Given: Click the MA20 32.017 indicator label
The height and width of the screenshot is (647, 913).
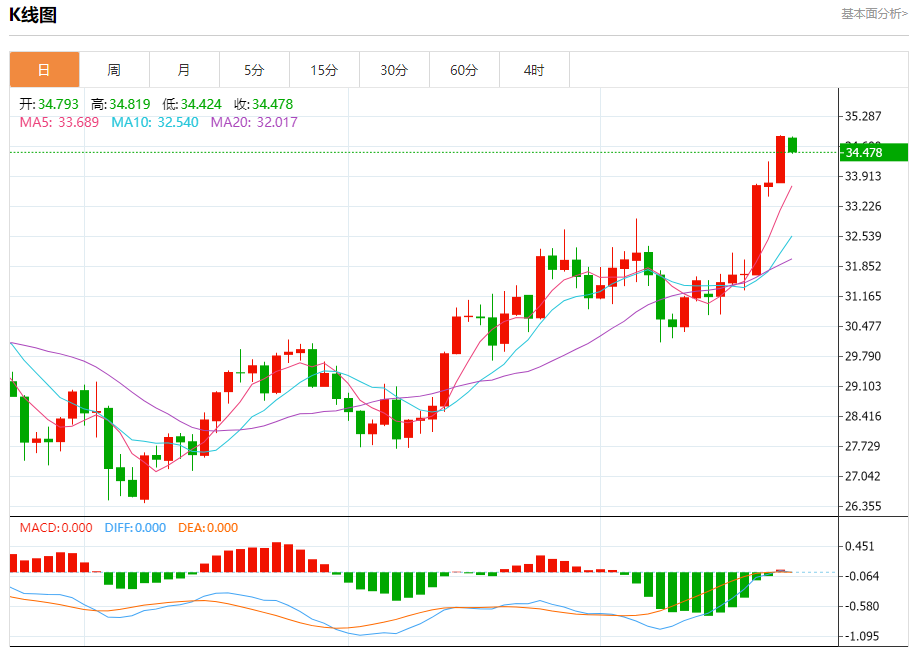Looking at the screenshot, I should pos(254,122).
